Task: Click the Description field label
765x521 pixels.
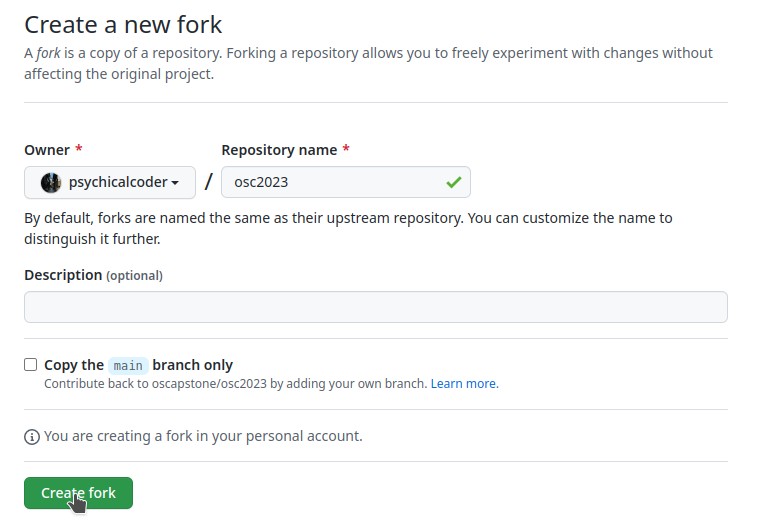Action: pos(63,275)
